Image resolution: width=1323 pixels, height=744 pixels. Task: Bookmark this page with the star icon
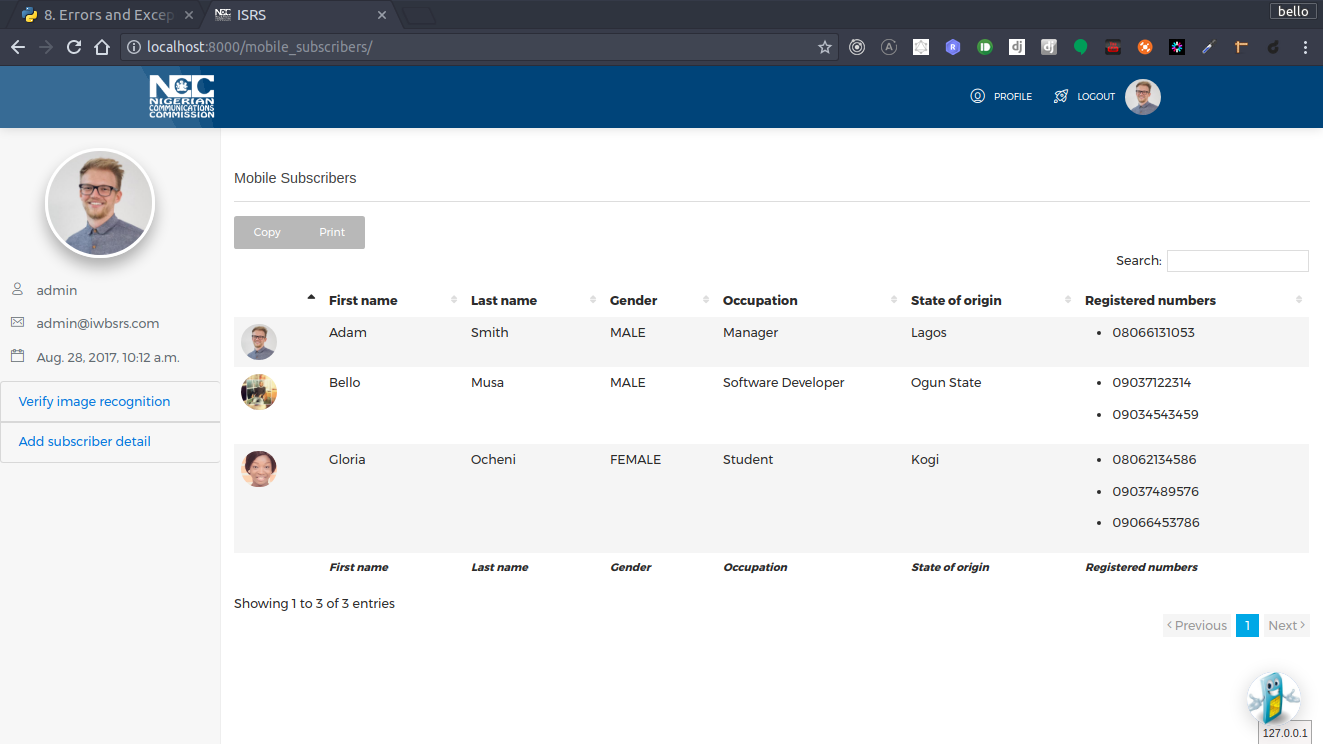pos(825,47)
